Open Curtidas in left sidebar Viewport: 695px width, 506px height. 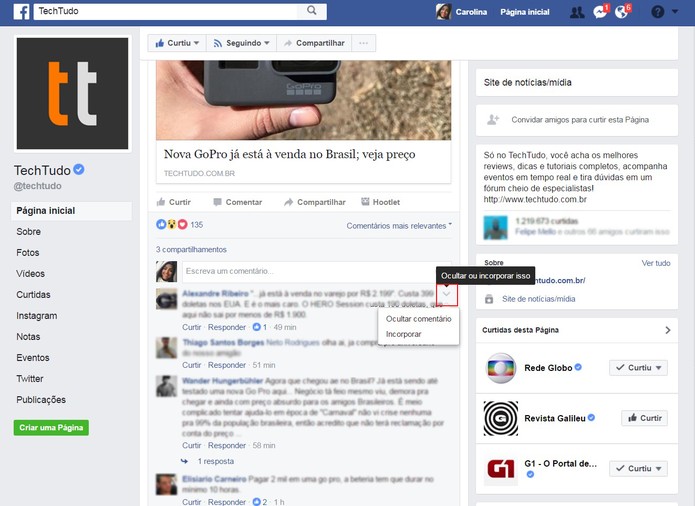pyautogui.click(x=33, y=294)
